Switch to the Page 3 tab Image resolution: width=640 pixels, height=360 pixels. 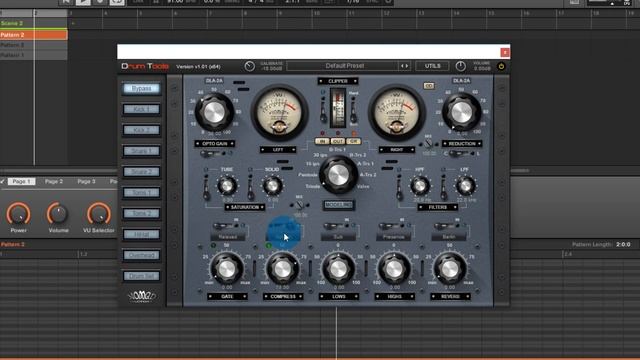(x=86, y=181)
